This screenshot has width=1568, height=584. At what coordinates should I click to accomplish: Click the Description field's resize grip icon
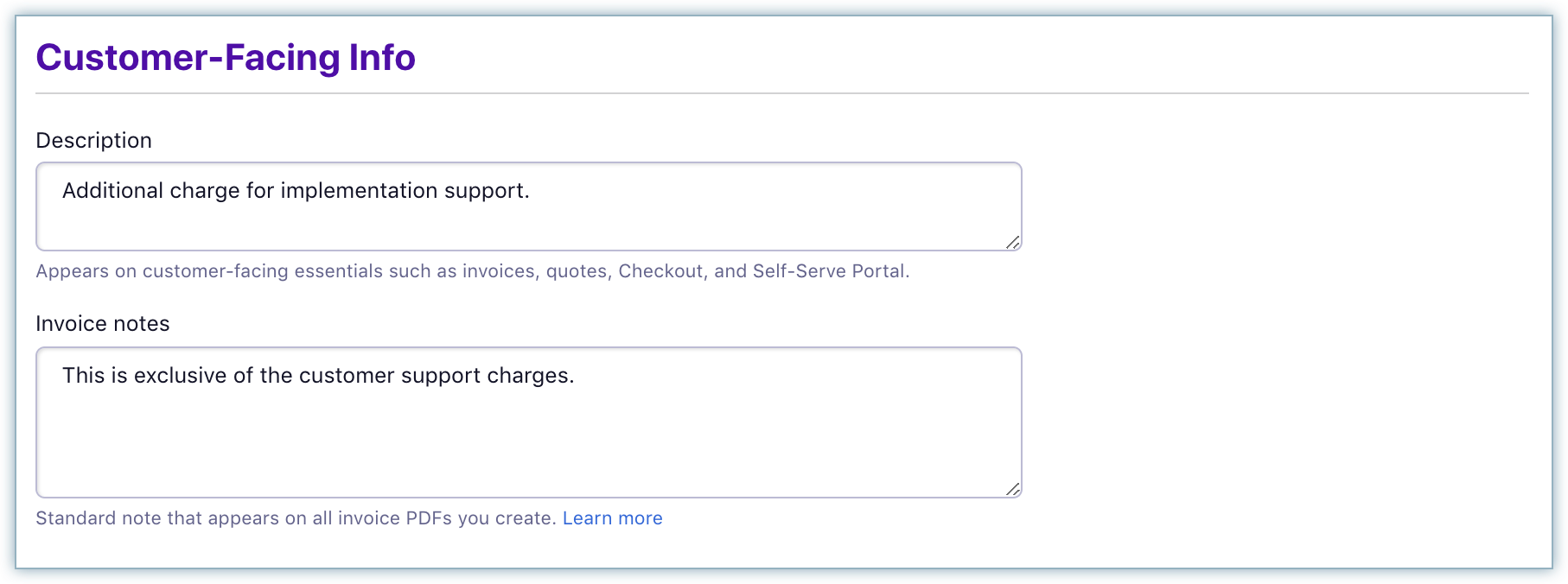tap(1012, 242)
